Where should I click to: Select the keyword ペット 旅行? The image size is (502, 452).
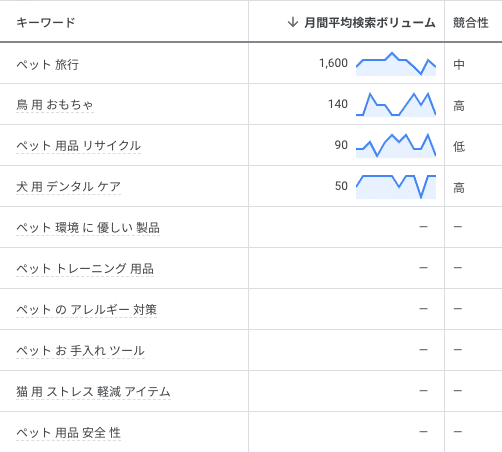click(x=48, y=64)
